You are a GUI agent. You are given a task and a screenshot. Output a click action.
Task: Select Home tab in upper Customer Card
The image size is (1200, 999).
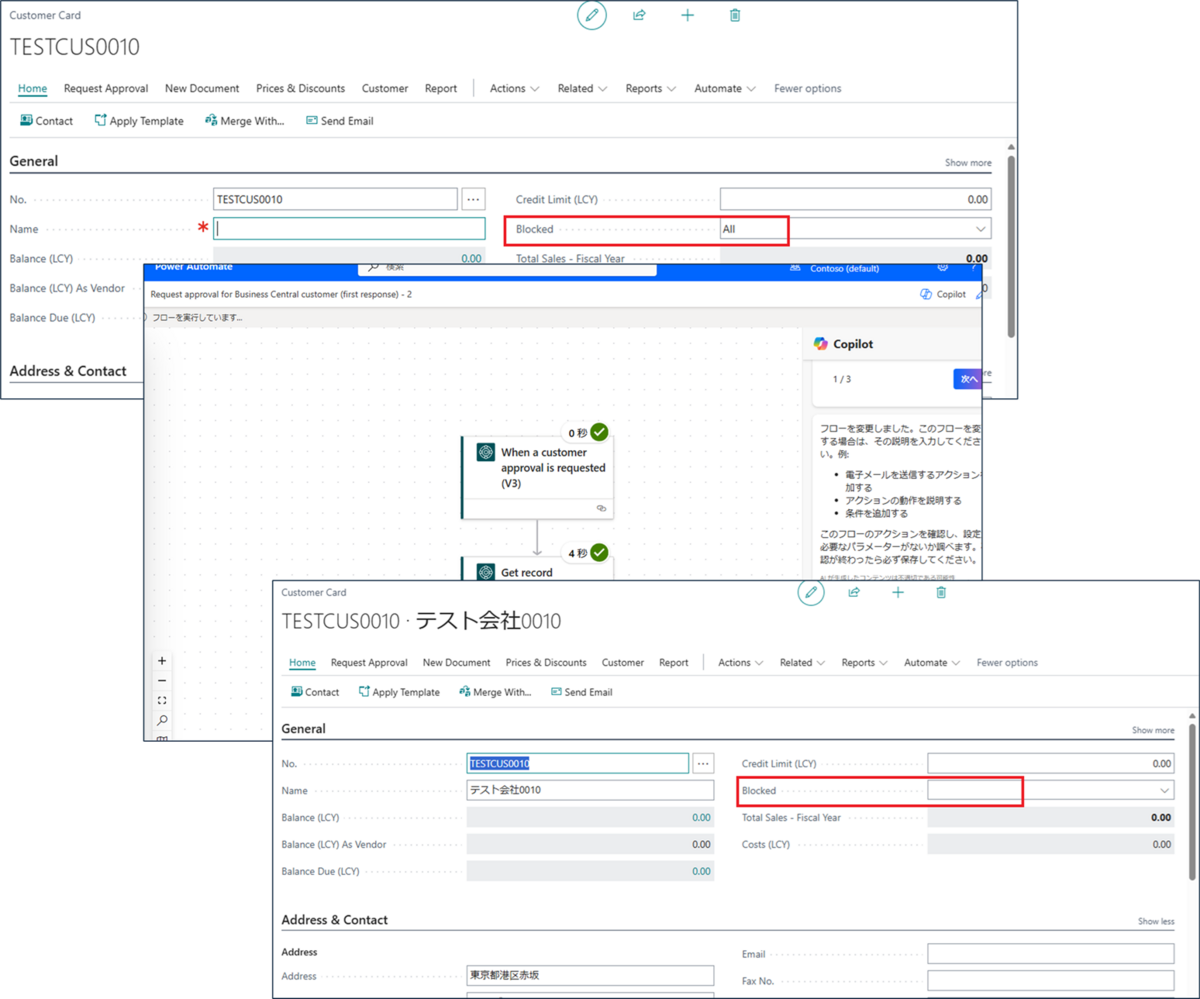pos(32,88)
